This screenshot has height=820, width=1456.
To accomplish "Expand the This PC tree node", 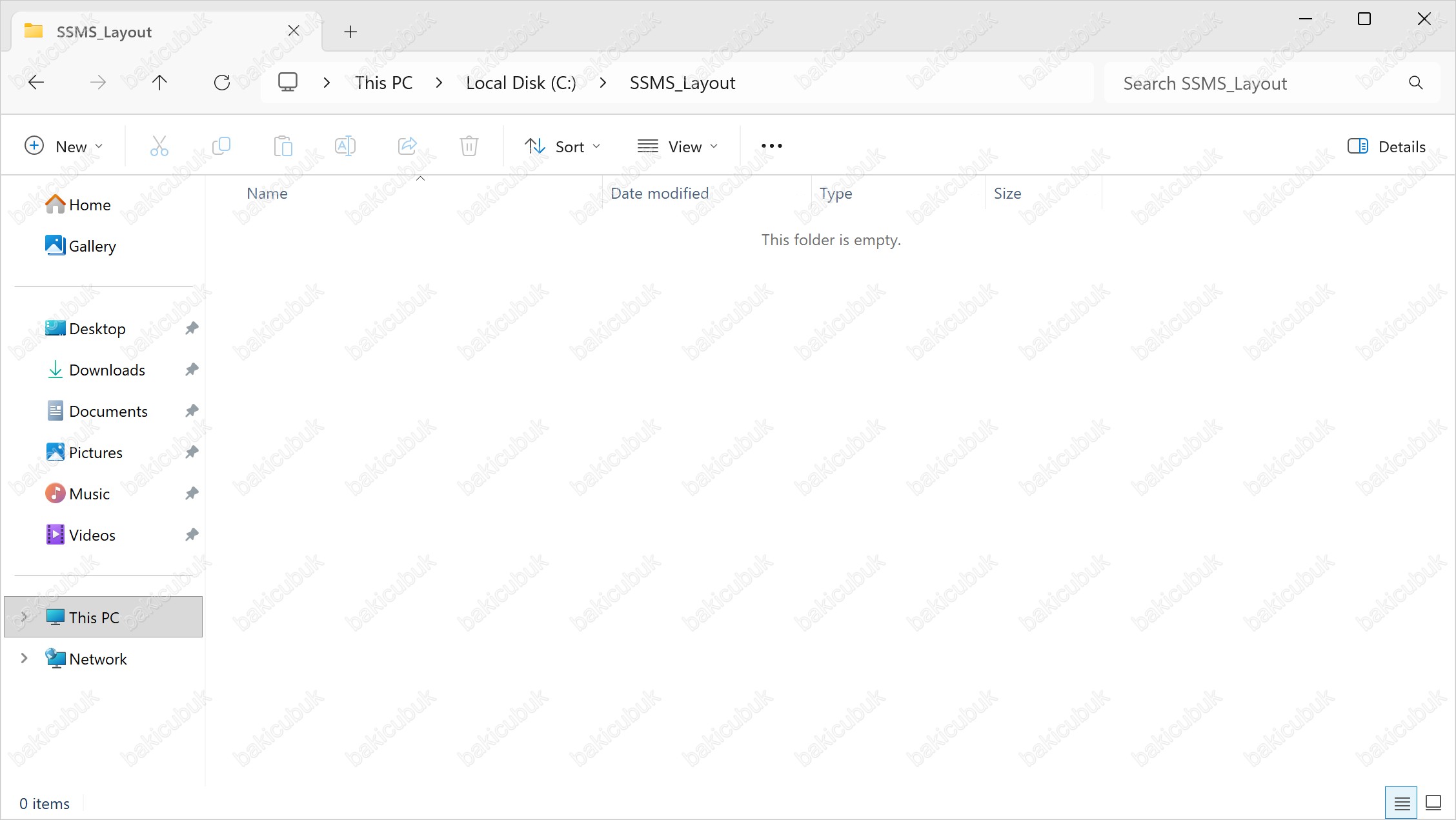I will (x=24, y=617).
